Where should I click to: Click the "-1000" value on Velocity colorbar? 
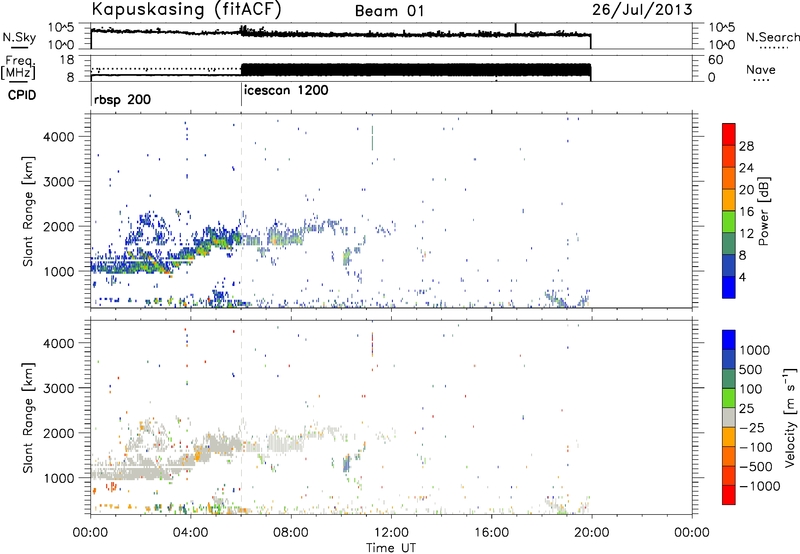pyautogui.click(x=759, y=486)
